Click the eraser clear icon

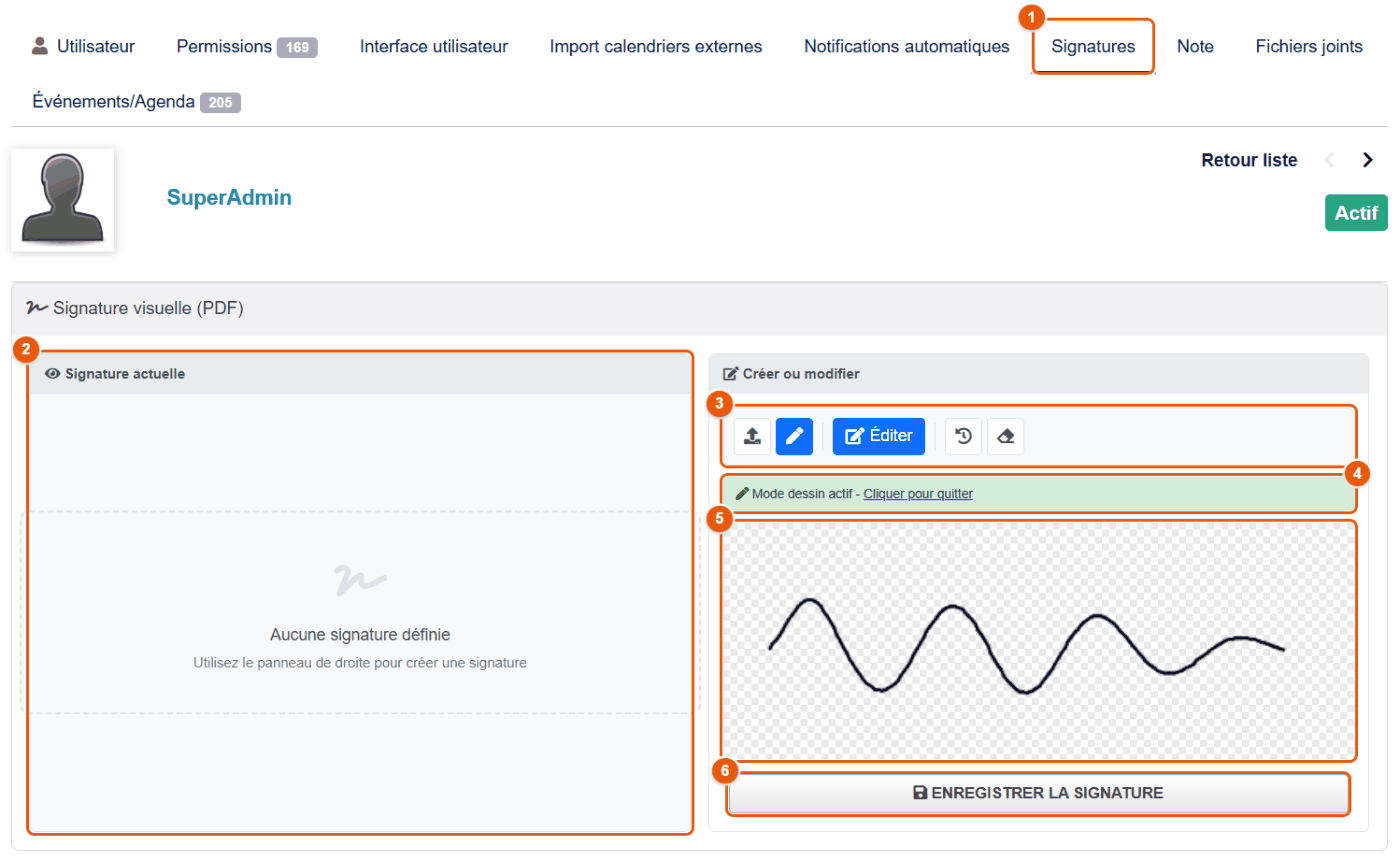tap(1005, 436)
